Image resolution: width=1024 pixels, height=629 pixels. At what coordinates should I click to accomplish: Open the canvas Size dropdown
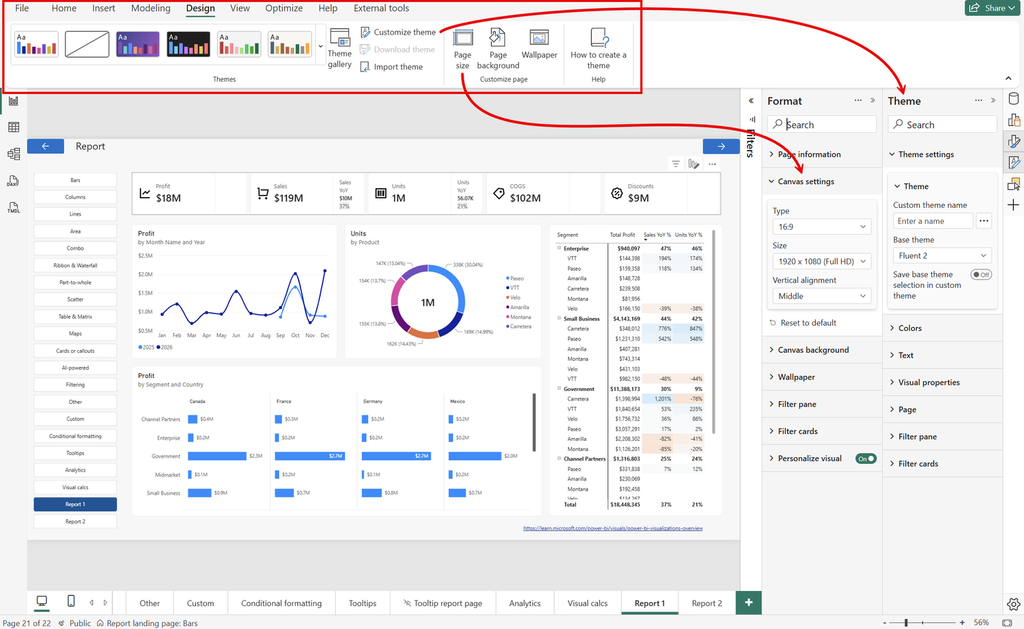(822, 261)
